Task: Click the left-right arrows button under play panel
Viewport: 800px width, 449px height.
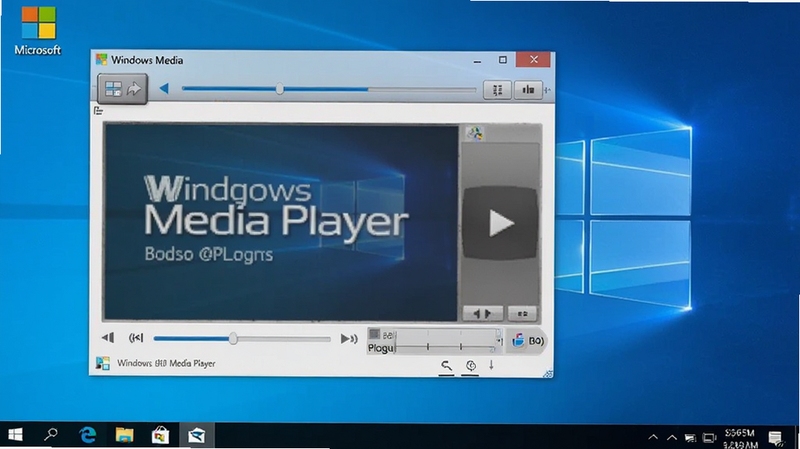Action: point(482,313)
